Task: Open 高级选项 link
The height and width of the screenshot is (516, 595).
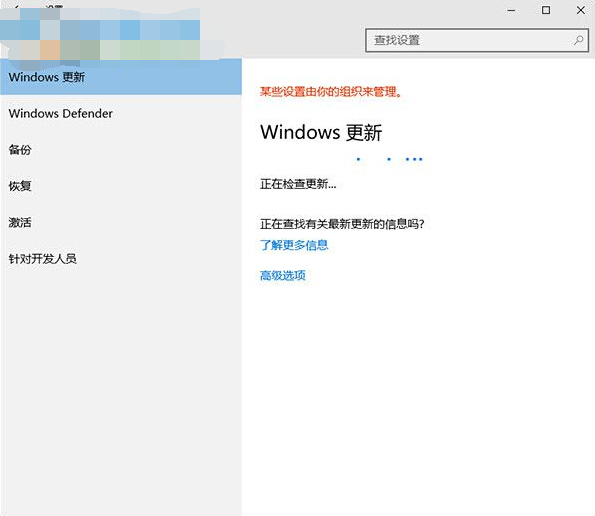Action: (x=283, y=275)
